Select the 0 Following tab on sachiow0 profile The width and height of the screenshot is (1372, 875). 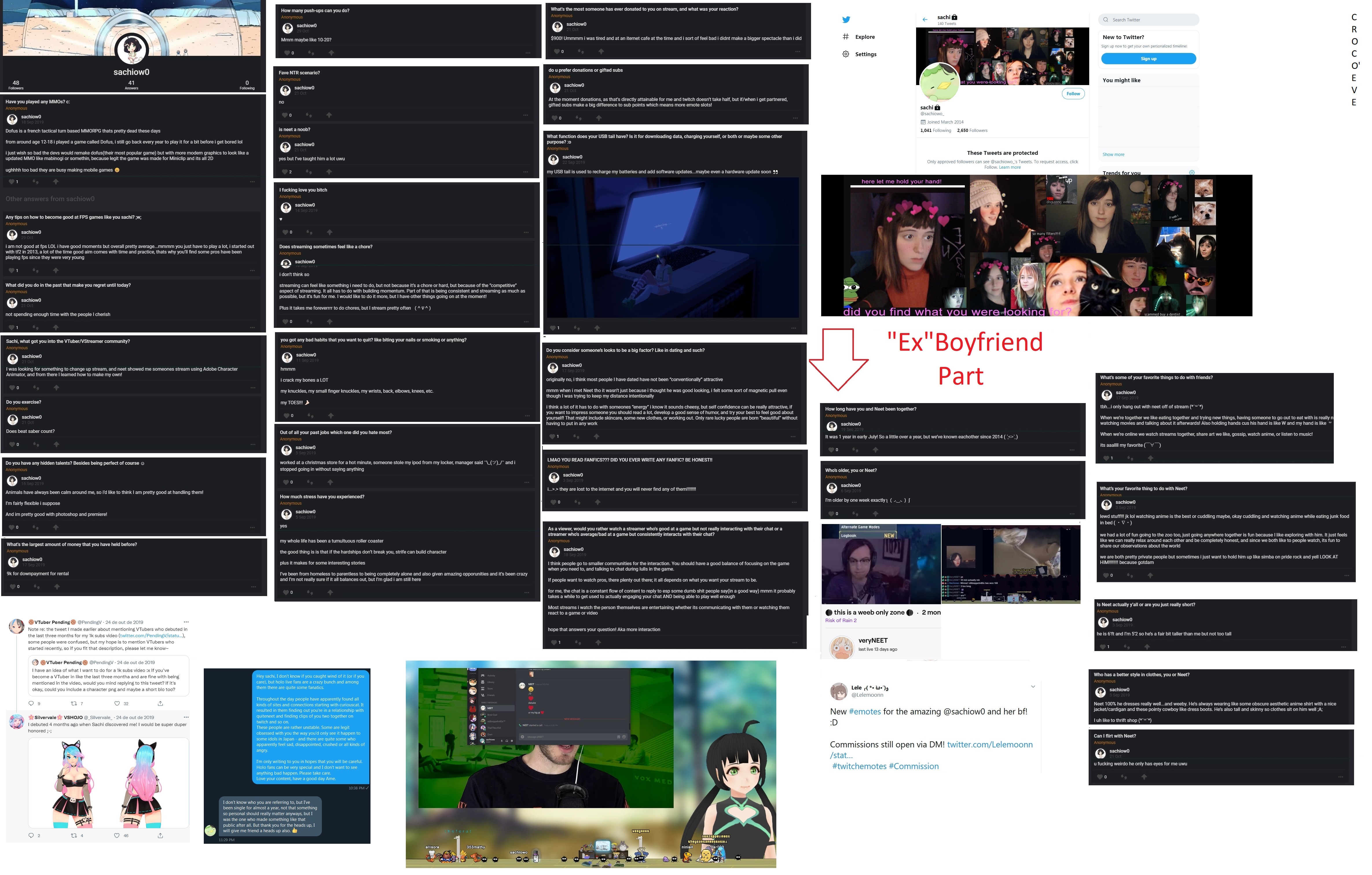pyautogui.click(x=247, y=85)
